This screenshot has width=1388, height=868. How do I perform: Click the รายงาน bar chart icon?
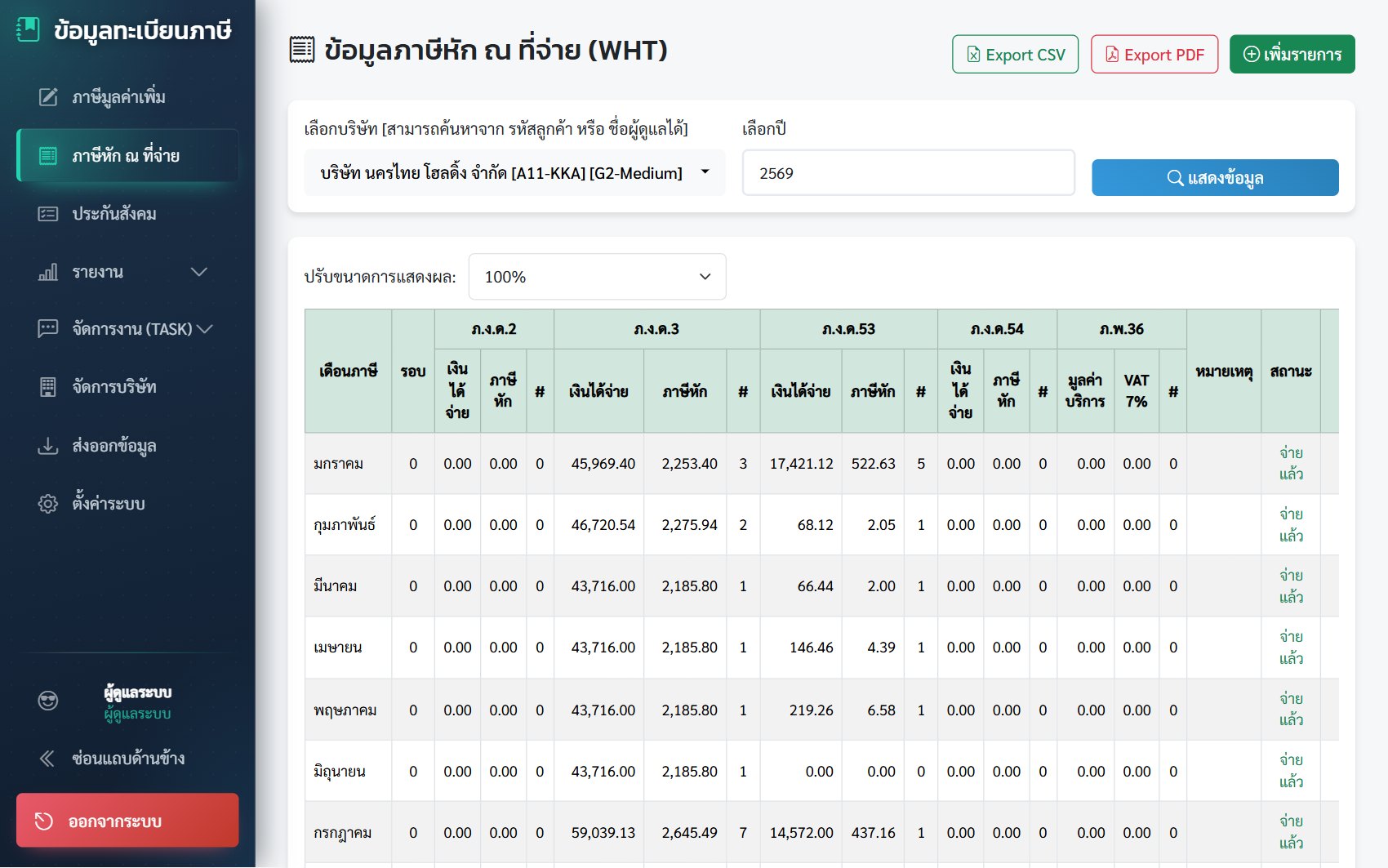tap(48, 272)
